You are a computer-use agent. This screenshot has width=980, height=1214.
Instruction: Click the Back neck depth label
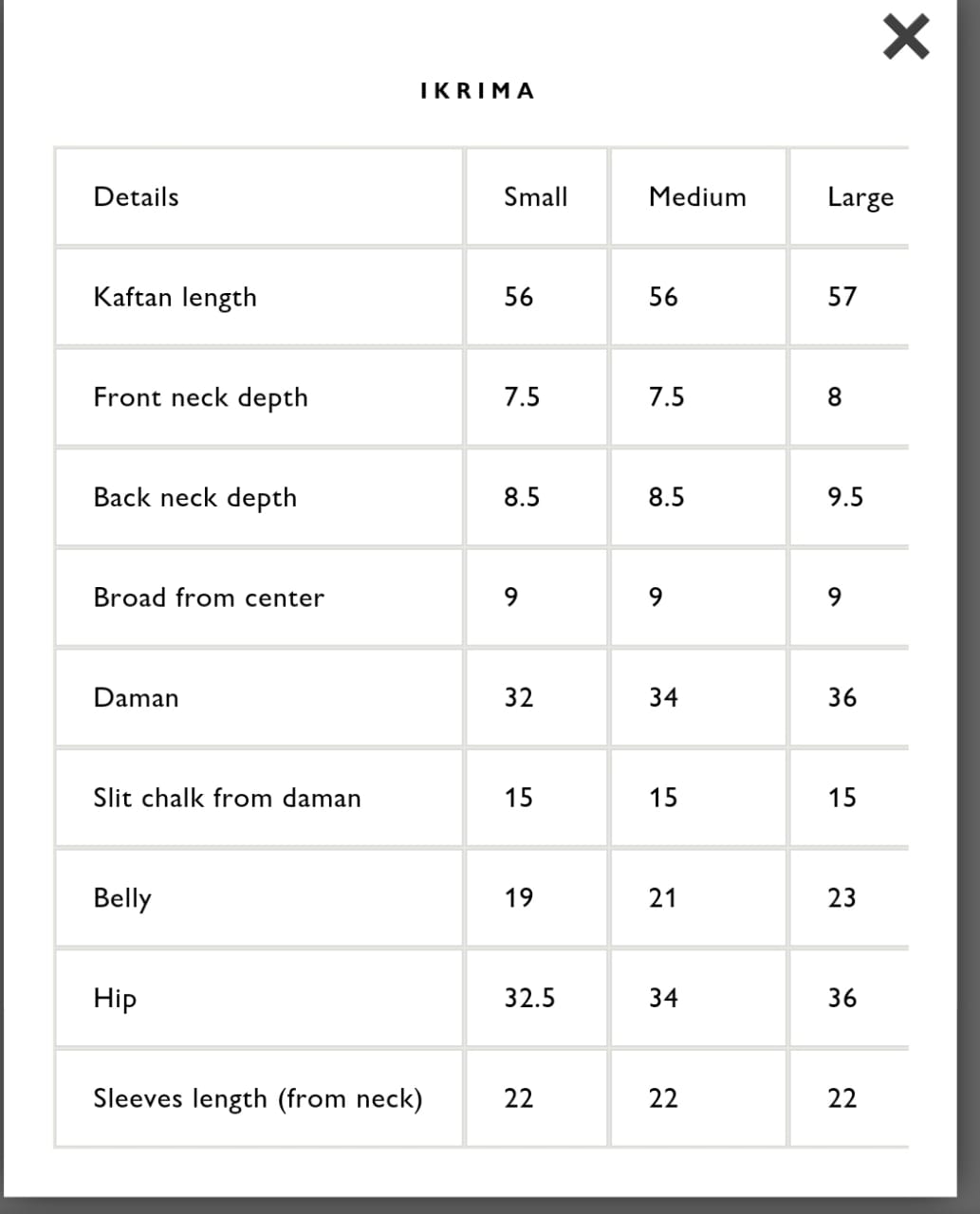click(194, 498)
